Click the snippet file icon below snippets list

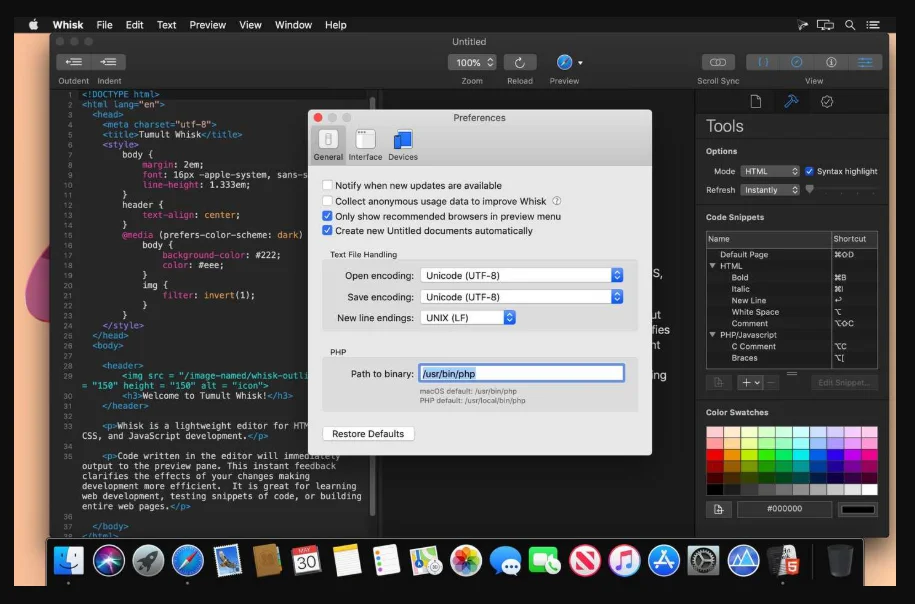(x=719, y=383)
